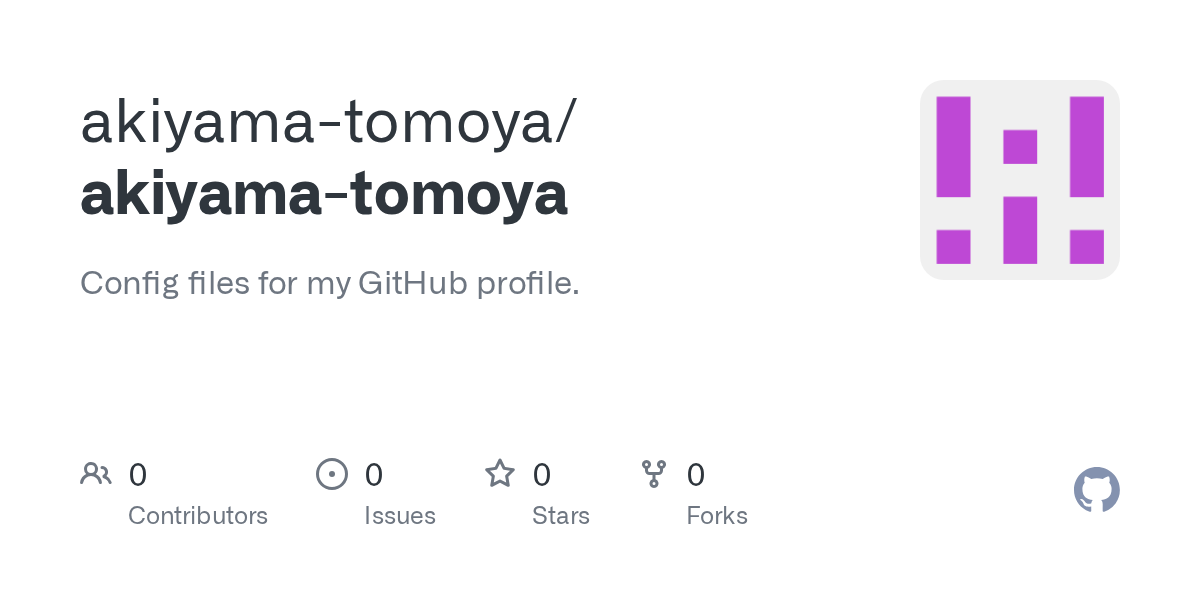
Task: Click the issues count zero
Action: (x=374, y=474)
